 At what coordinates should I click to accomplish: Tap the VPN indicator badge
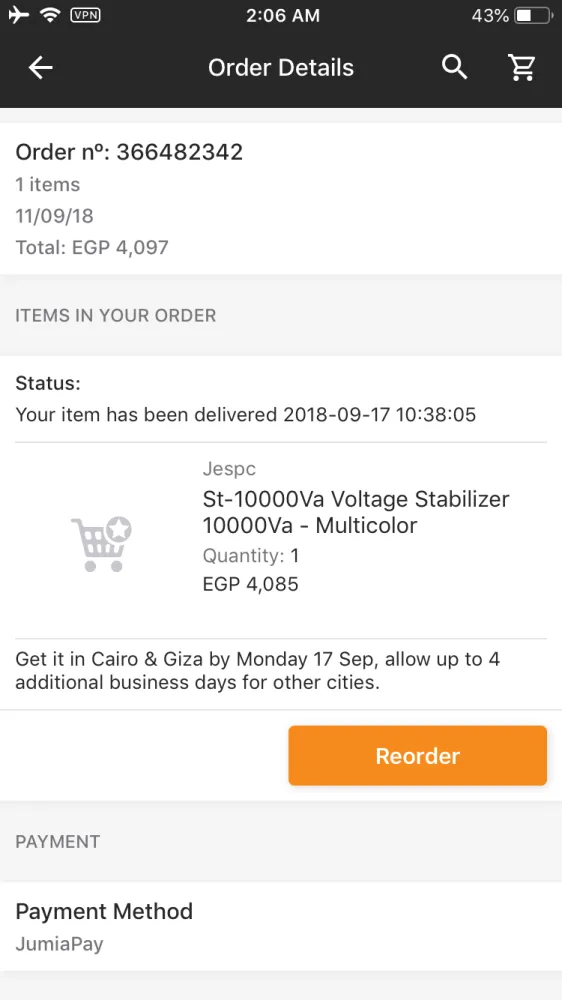click(x=85, y=15)
